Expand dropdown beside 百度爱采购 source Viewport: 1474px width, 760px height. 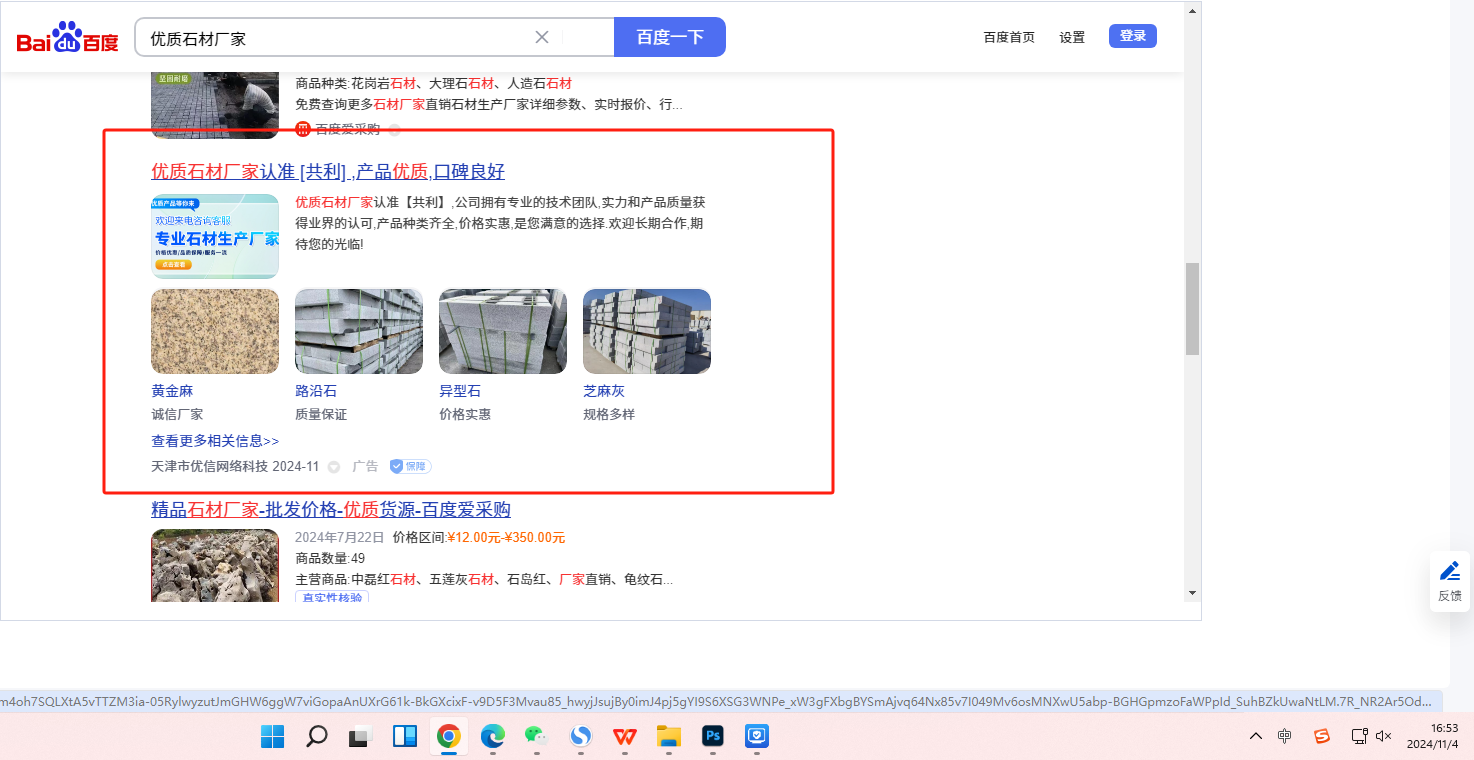pos(394,130)
